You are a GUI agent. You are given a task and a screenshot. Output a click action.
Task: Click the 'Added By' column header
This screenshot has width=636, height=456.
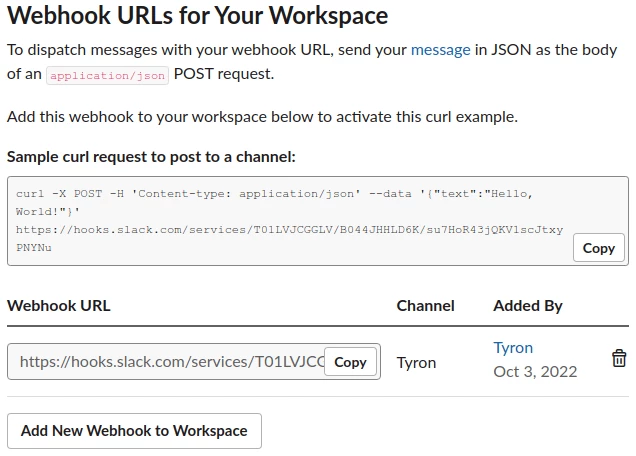coord(528,306)
